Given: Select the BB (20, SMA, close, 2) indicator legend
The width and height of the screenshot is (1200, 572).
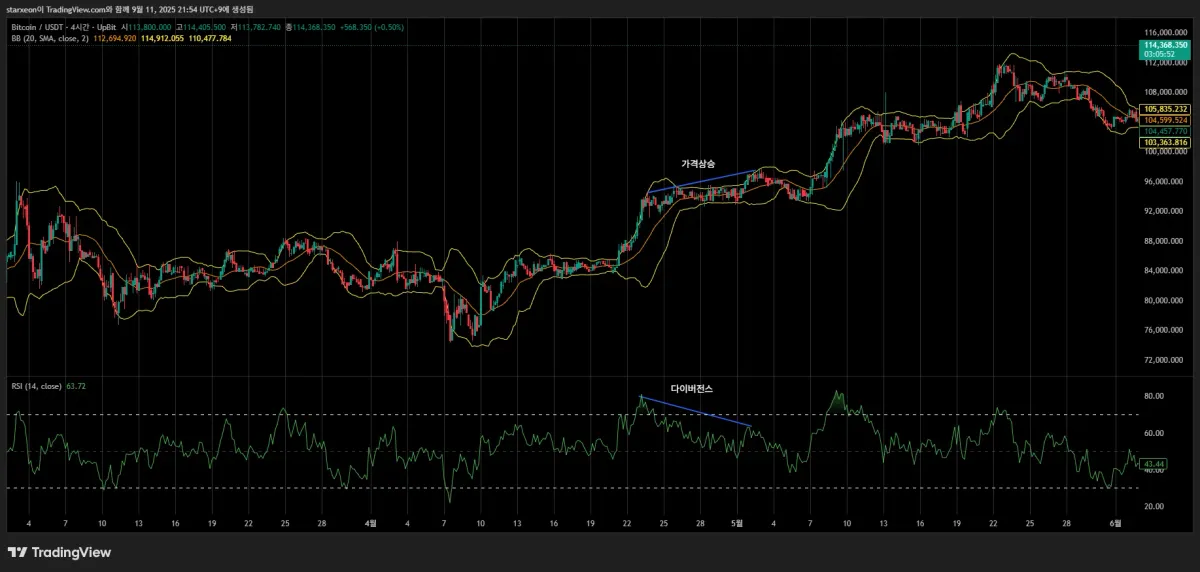Looking at the screenshot, I should (50, 38).
